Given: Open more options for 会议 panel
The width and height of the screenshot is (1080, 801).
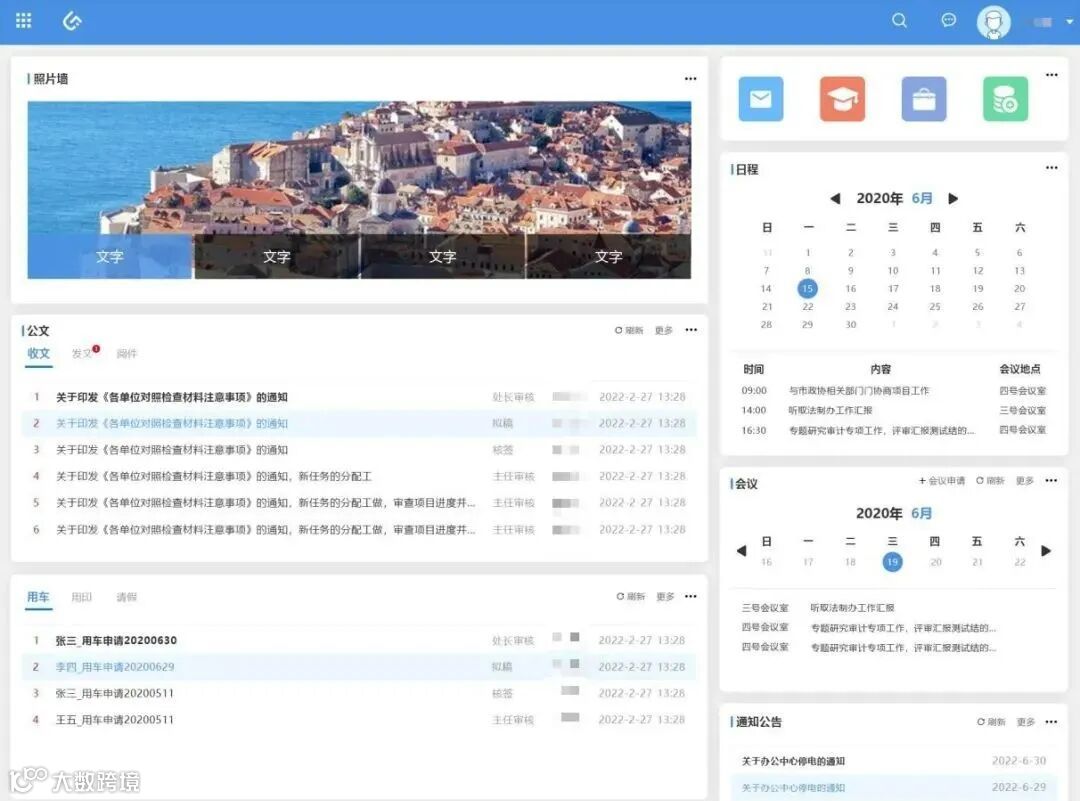Looking at the screenshot, I should [x=1051, y=480].
